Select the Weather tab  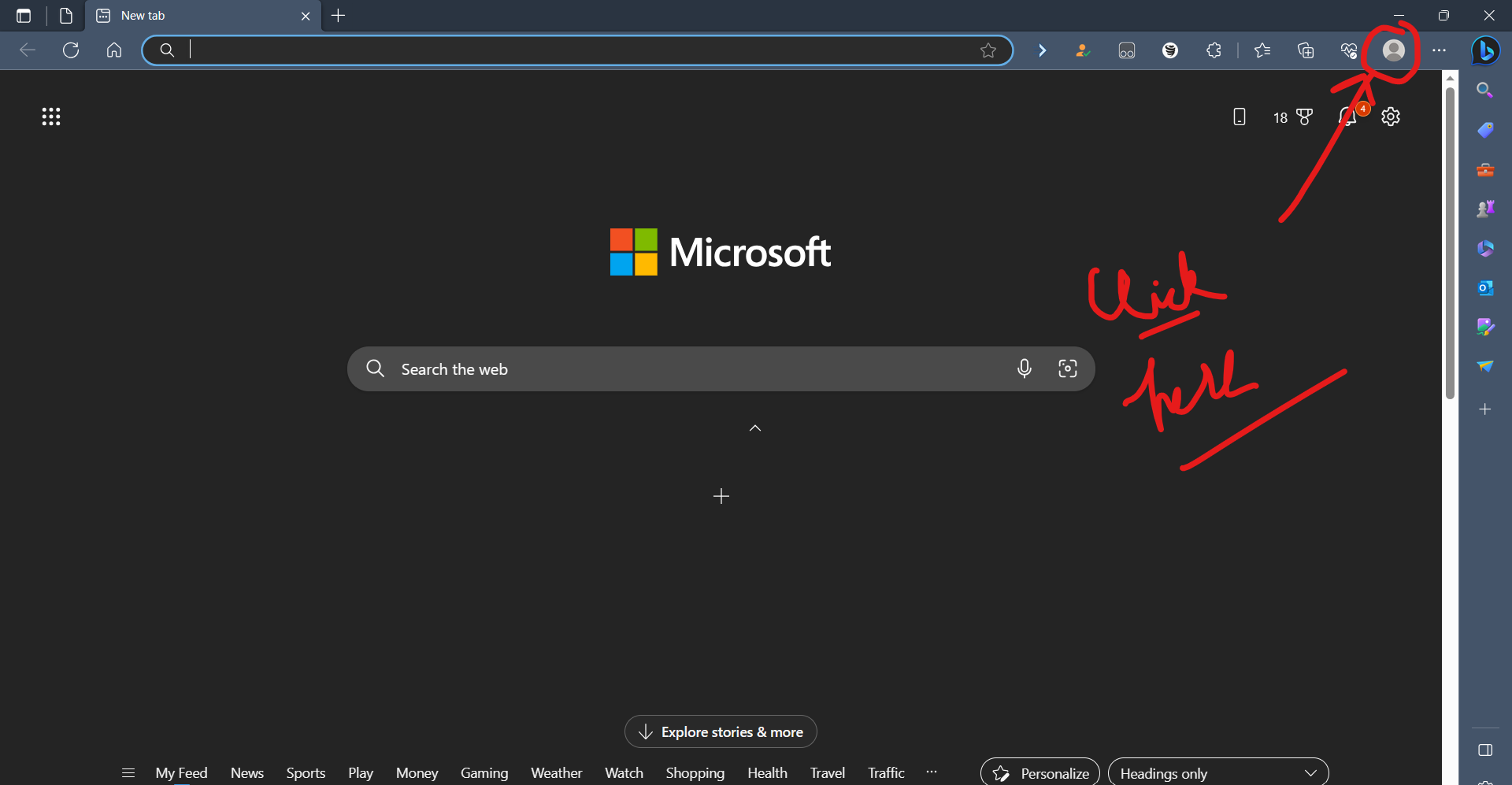coord(556,773)
